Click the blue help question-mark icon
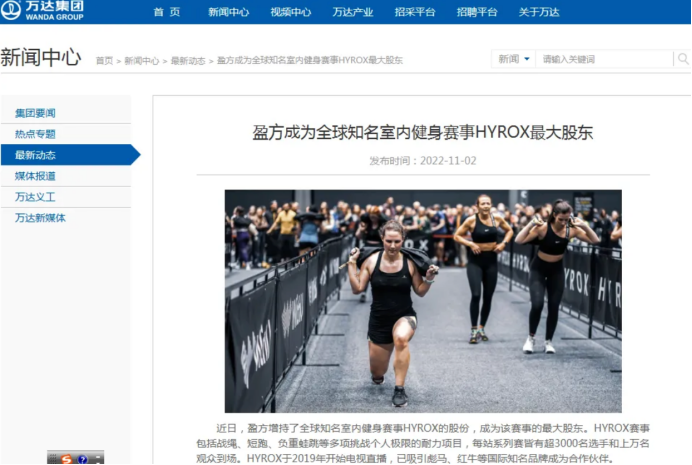The image size is (692, 465). click(83, 460)
